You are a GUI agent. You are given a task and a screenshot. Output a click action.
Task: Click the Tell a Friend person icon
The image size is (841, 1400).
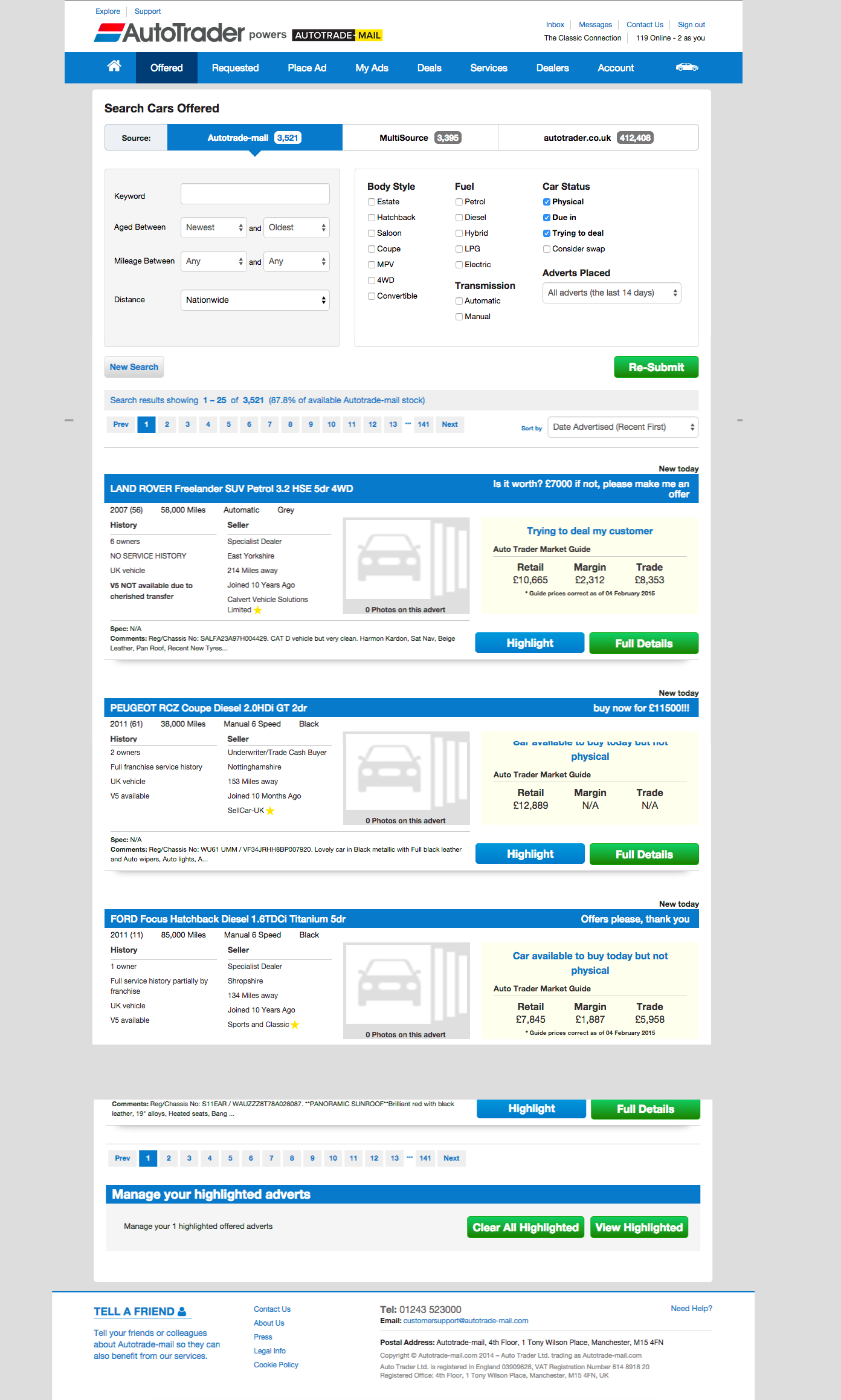pos(182,1311)
